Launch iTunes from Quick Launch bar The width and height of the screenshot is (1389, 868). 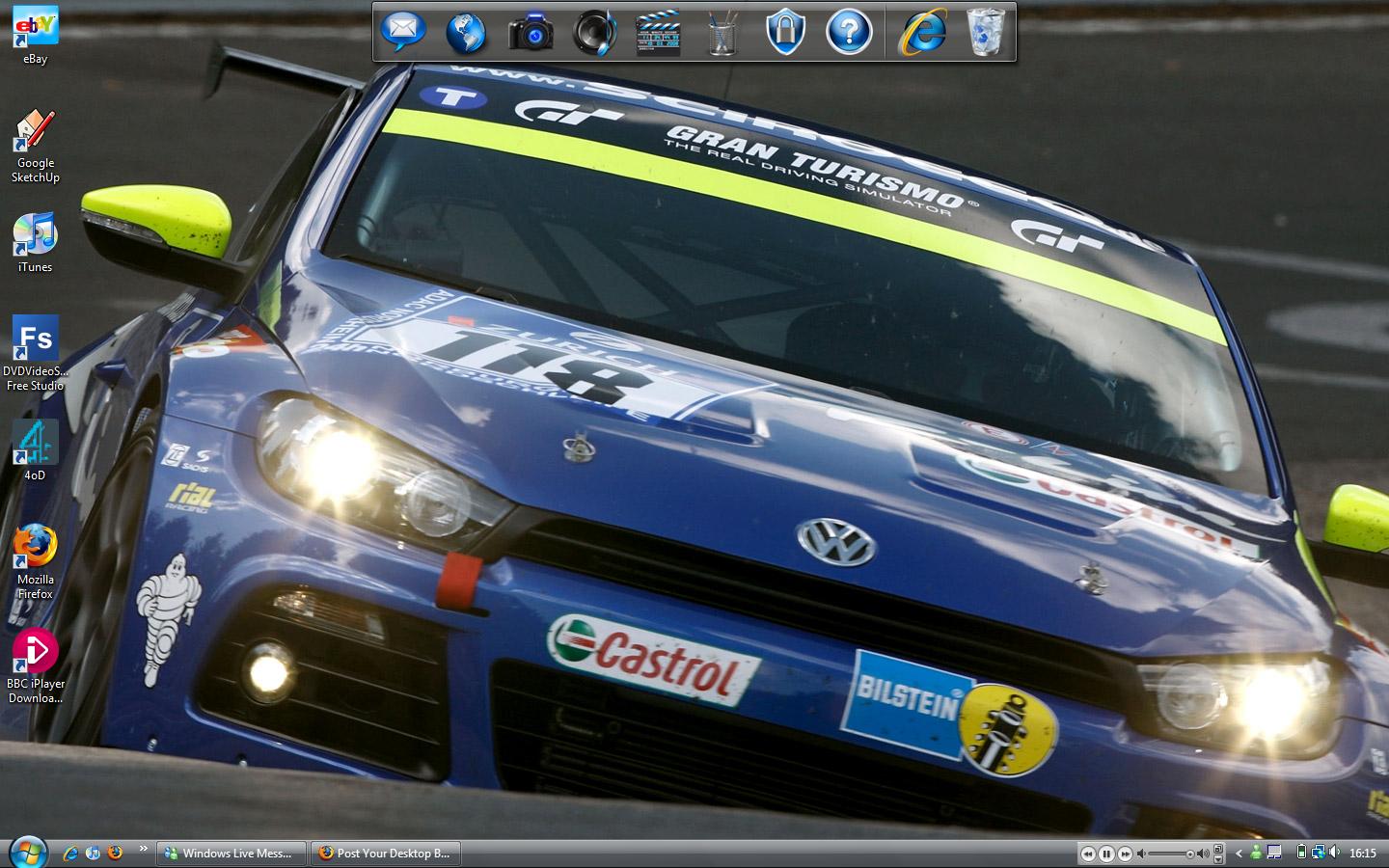[93, 853]
